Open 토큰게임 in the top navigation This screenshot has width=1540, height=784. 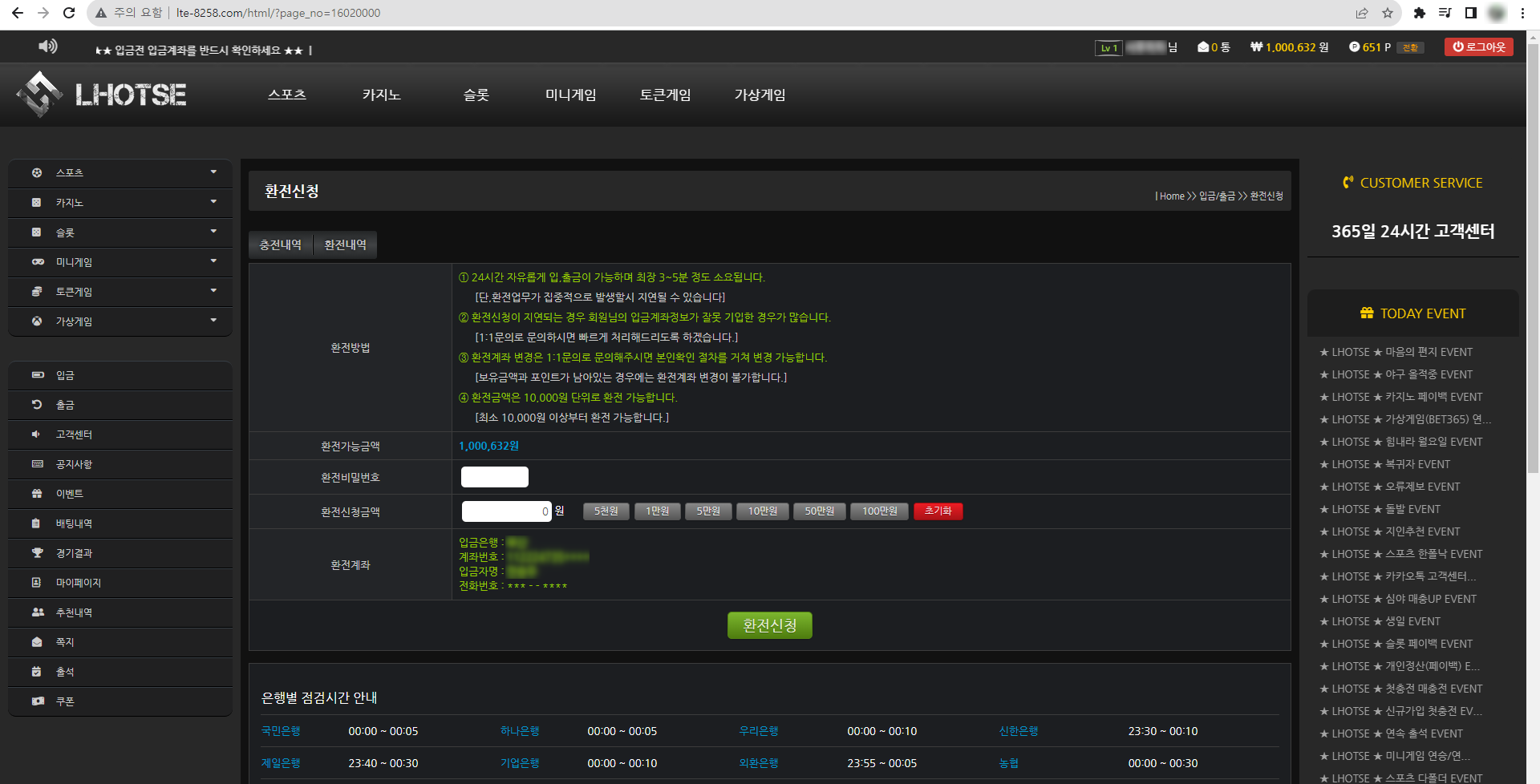666,95
